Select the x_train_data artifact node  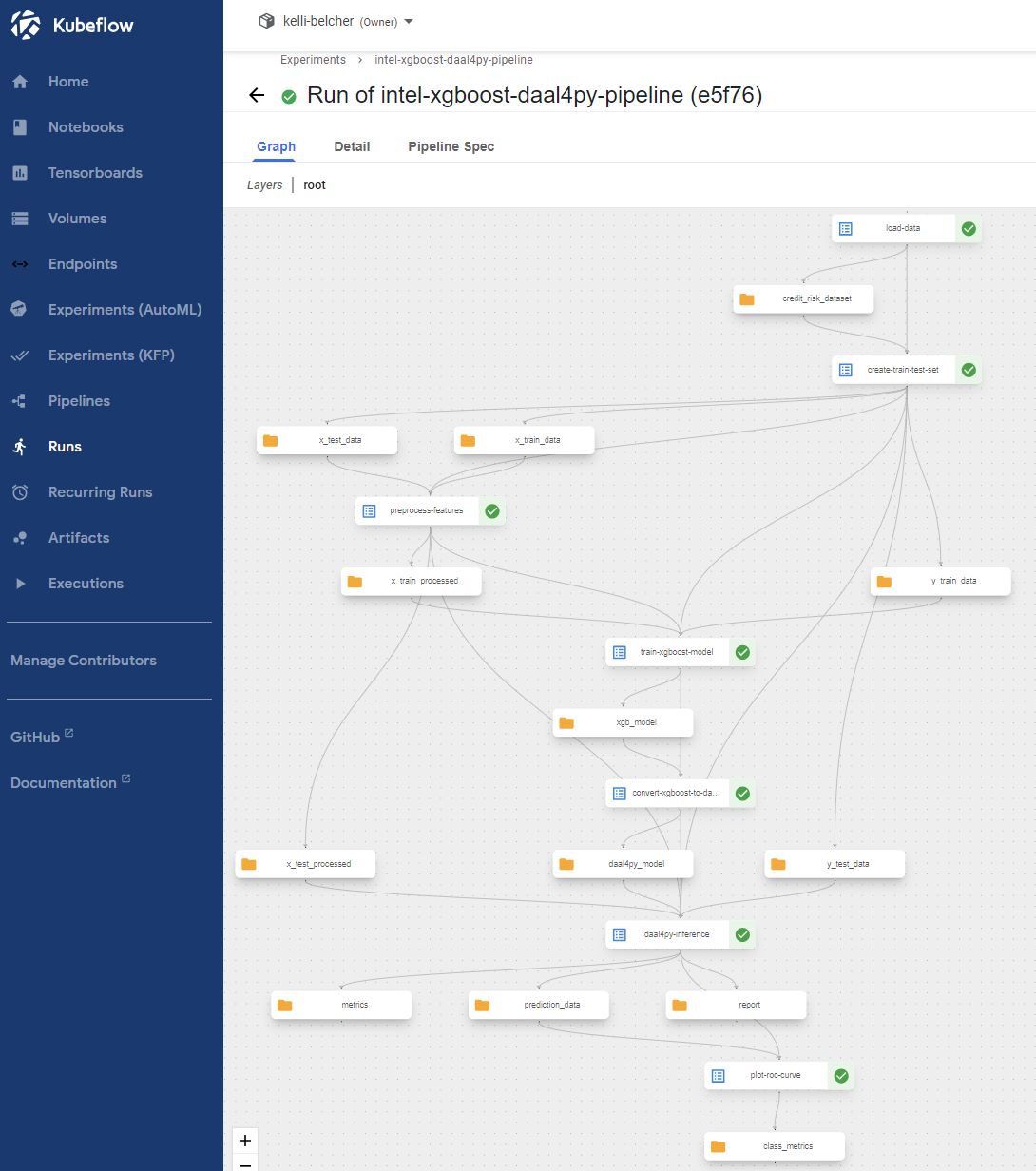click(524, 440)
